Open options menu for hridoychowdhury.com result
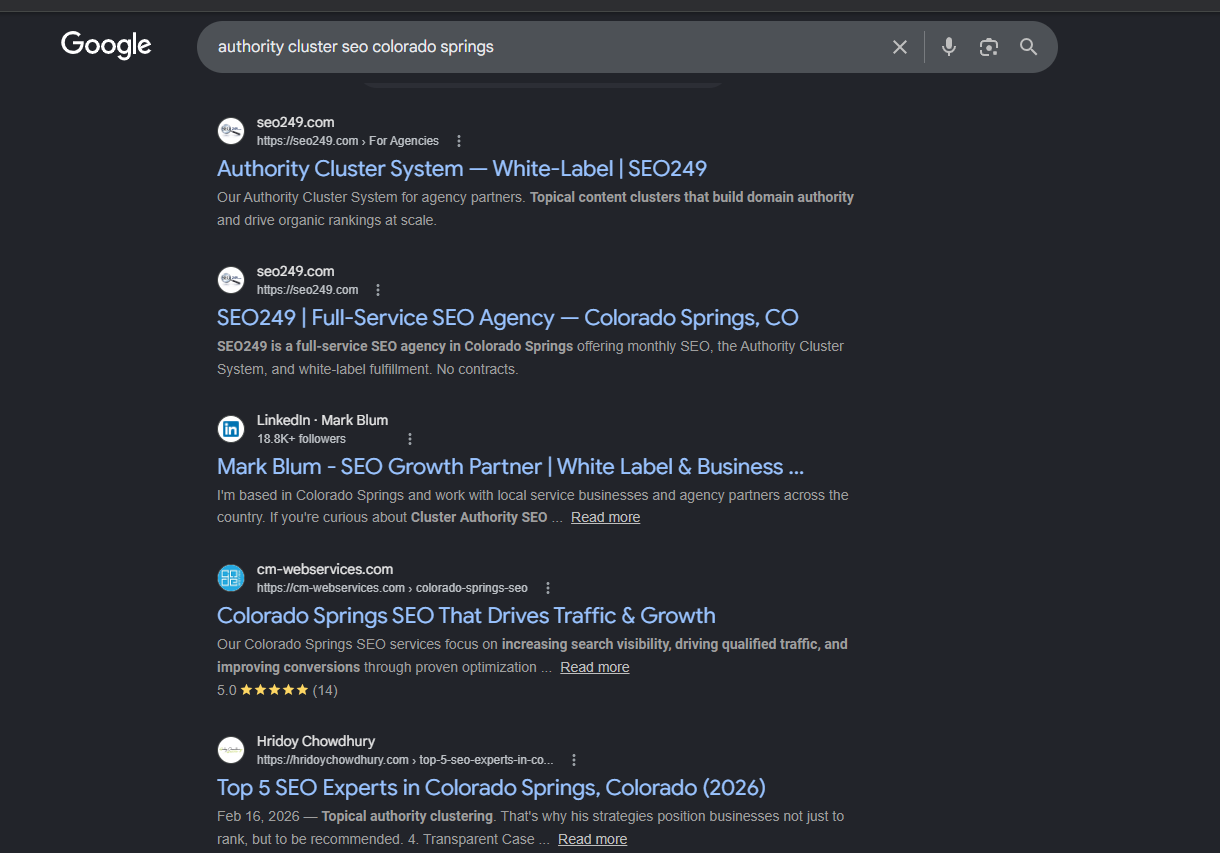This screenshot has height=853, width=1220. (574, 760)
